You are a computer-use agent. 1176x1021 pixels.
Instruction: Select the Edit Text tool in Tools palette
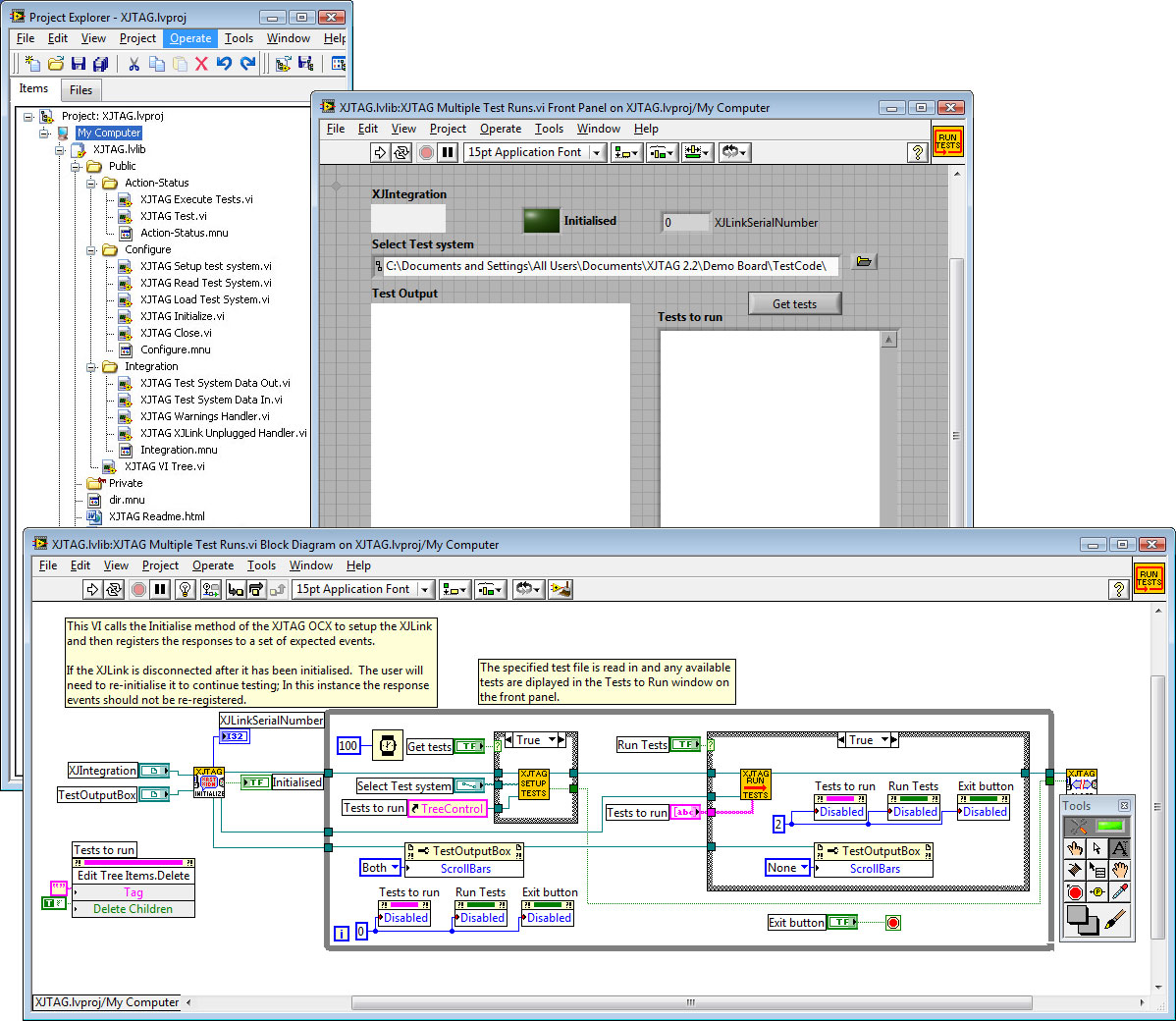(1119, 848)
